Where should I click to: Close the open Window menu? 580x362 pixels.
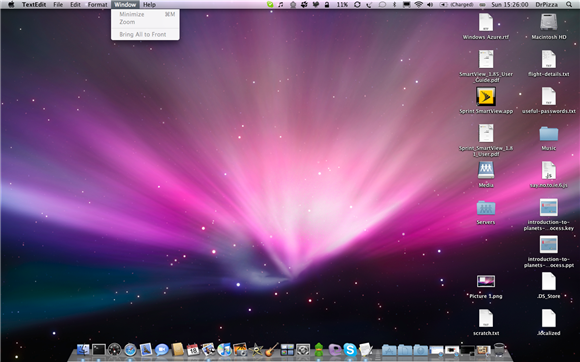tap(125, 4)
